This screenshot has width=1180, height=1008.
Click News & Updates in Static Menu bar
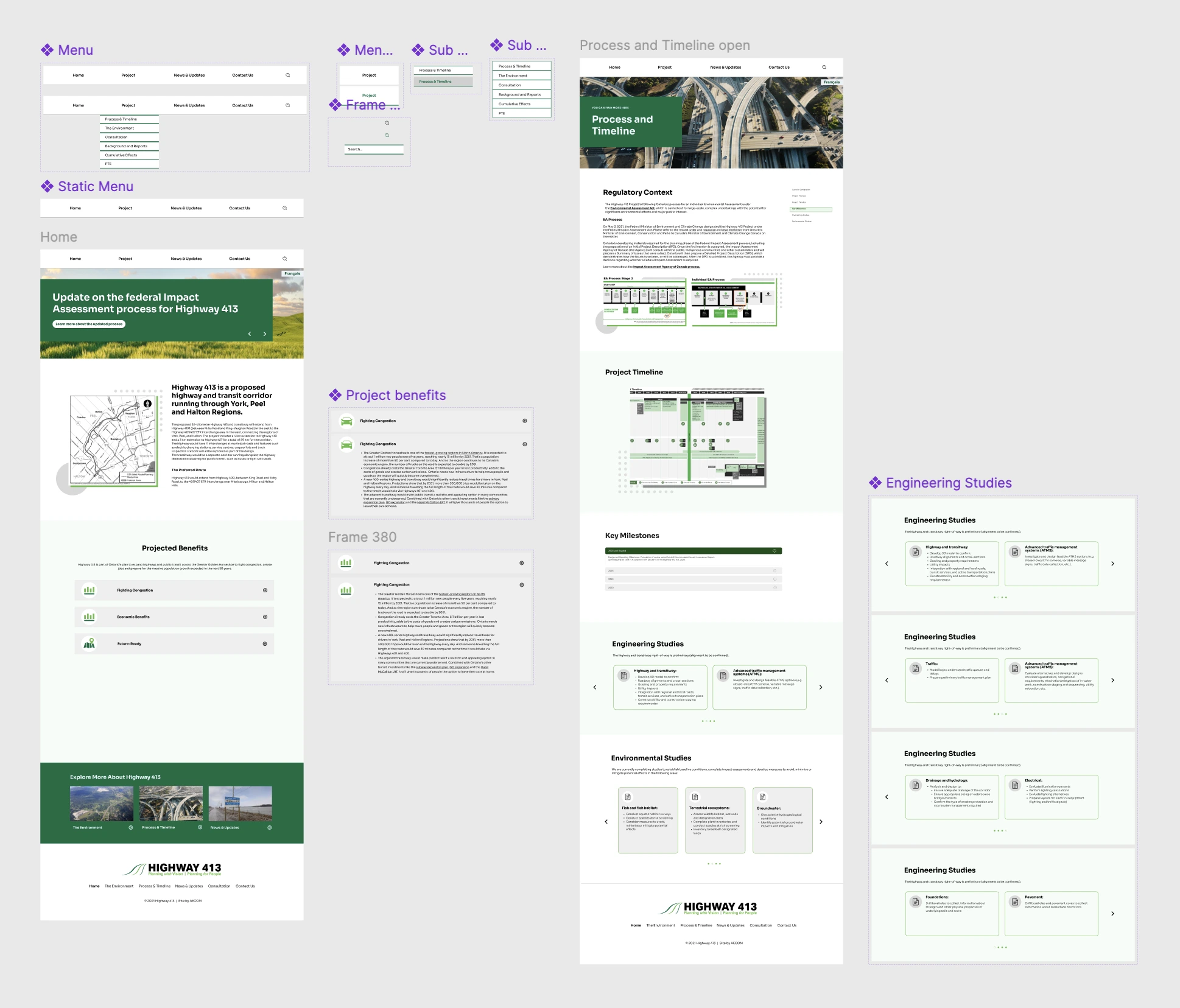tap(186, 208)
